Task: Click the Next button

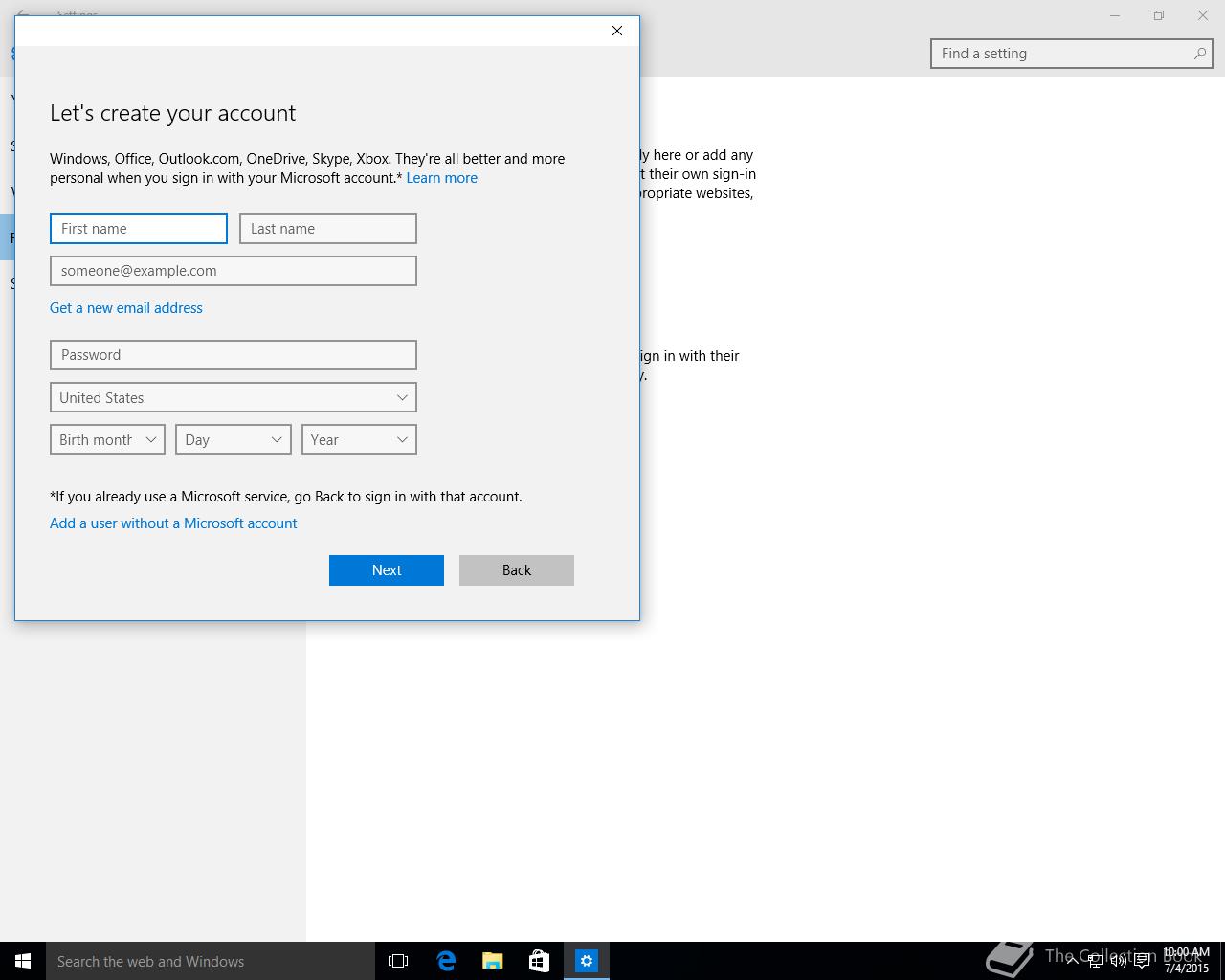Action: 387,570
